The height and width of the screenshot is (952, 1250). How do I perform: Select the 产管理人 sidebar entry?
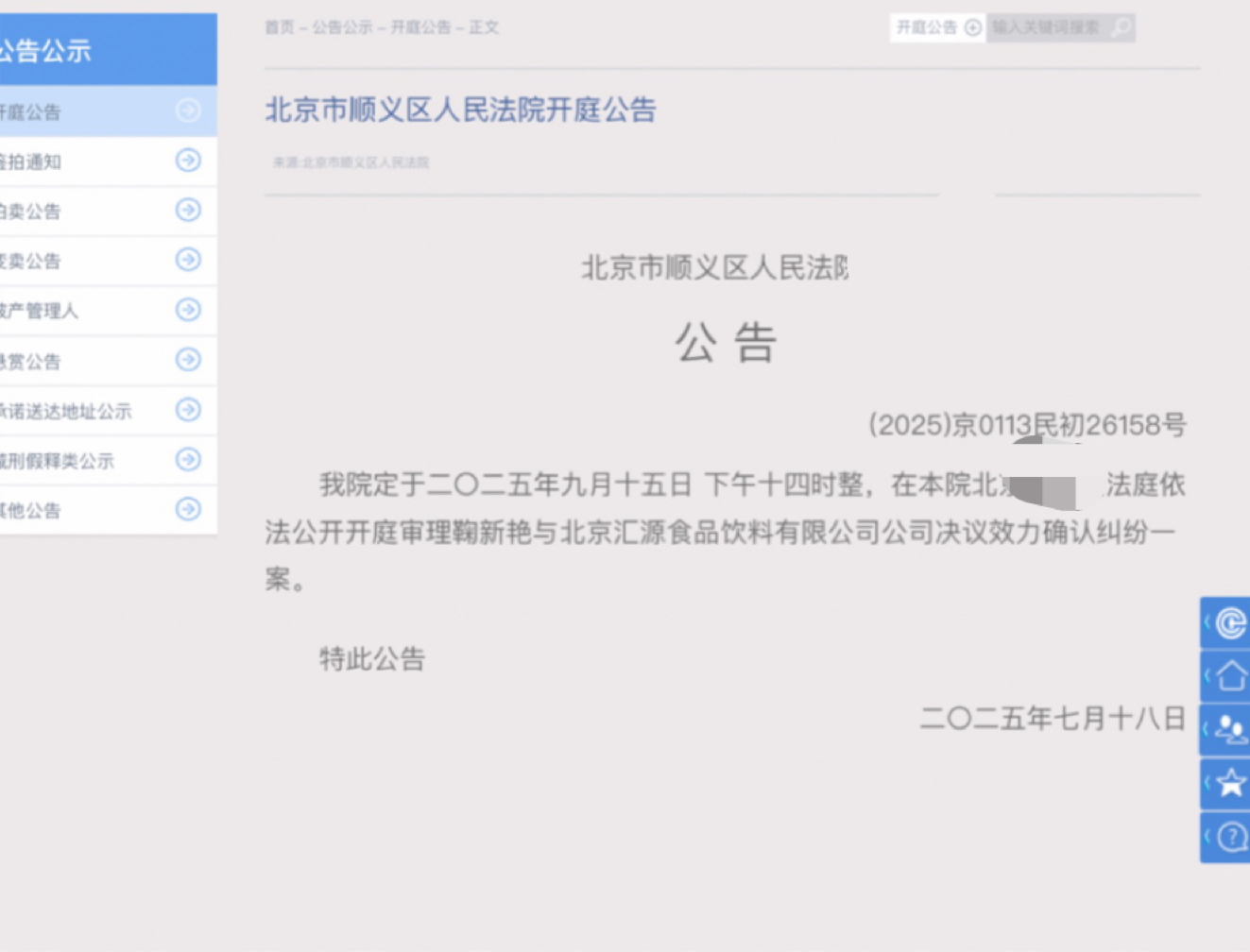[108, 310]
